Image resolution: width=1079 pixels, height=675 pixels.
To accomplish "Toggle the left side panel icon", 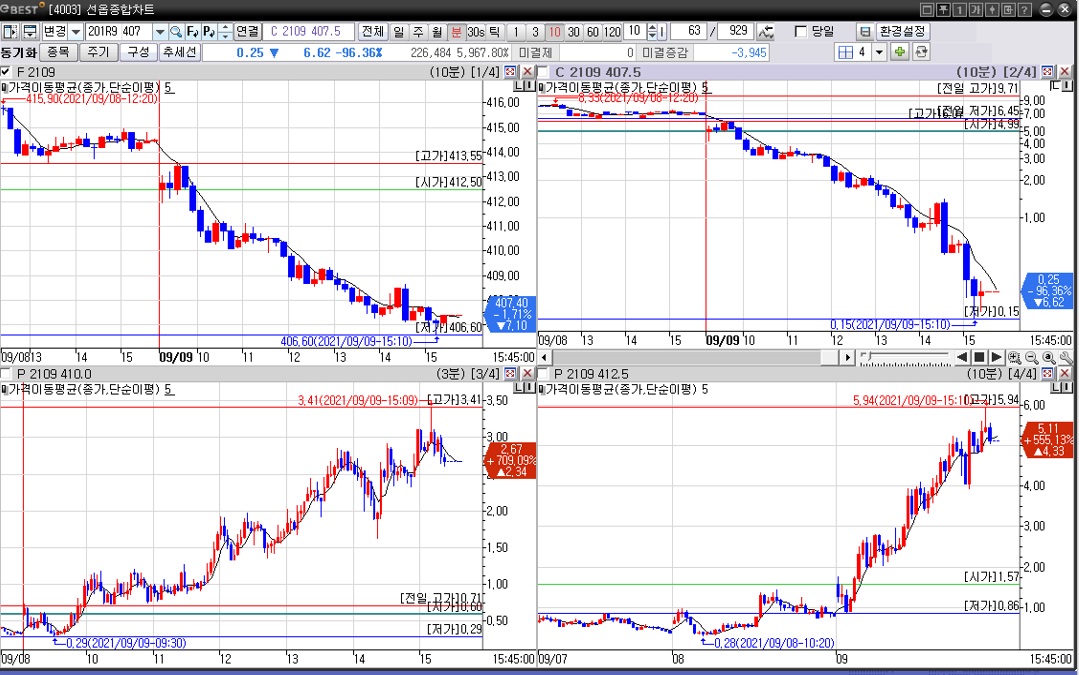I will tap(10, 32).
